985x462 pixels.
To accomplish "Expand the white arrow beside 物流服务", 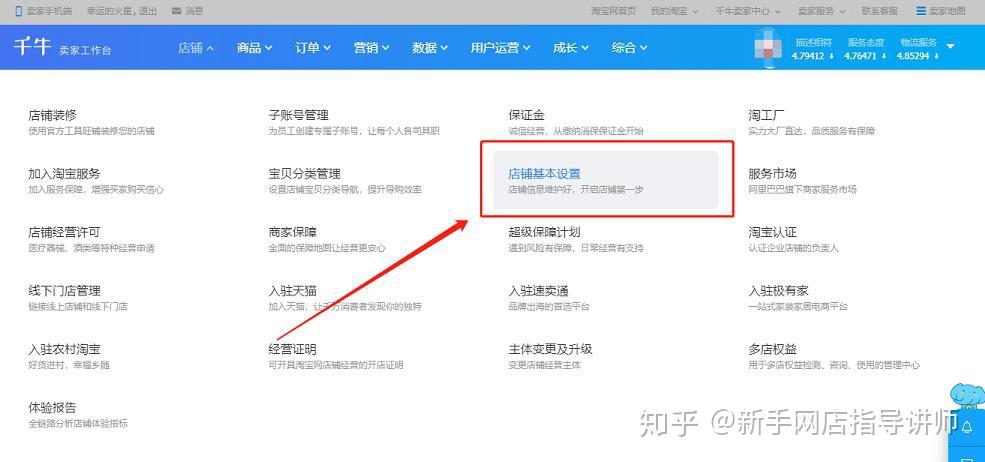I will tap(950, 46).
